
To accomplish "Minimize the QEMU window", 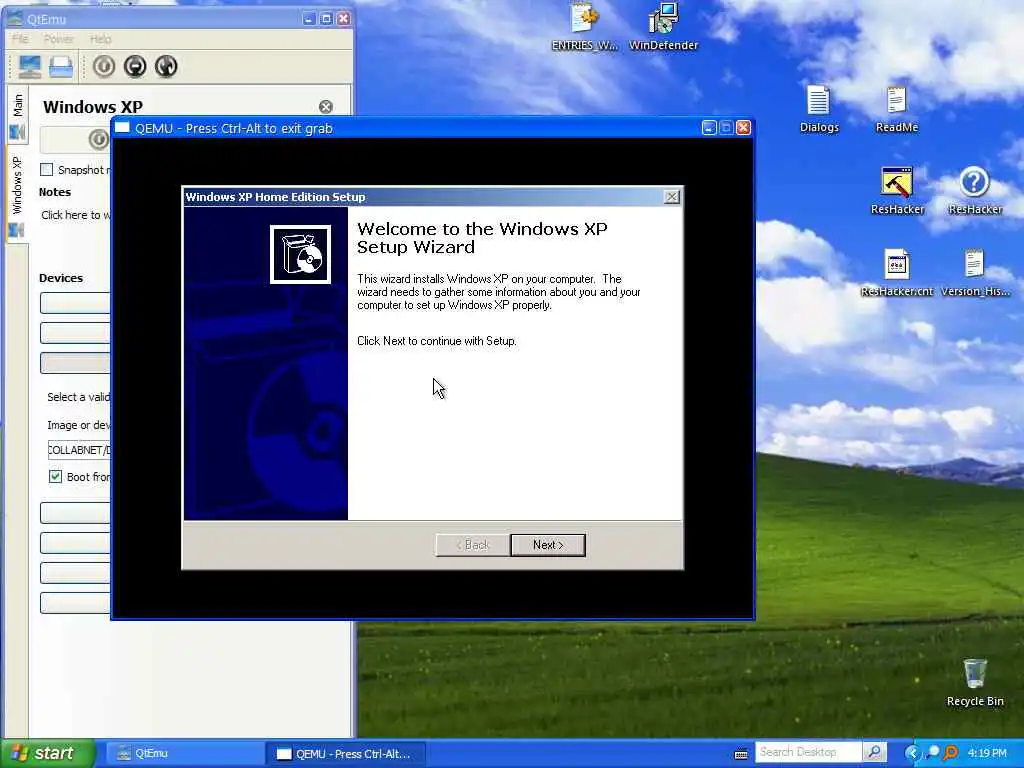I will 709,128.
